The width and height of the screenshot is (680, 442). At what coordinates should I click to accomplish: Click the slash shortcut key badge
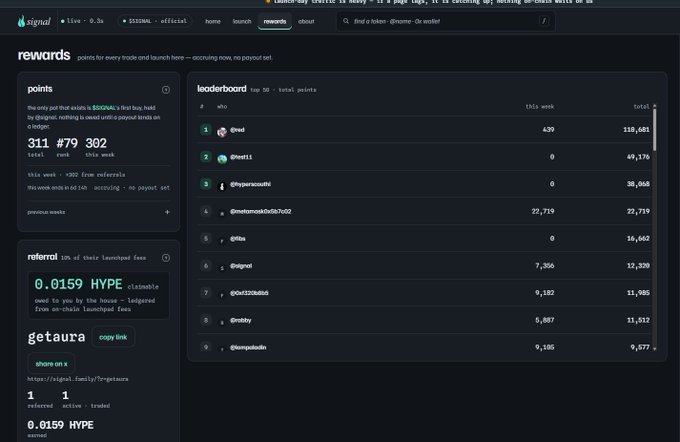point(543,21)
